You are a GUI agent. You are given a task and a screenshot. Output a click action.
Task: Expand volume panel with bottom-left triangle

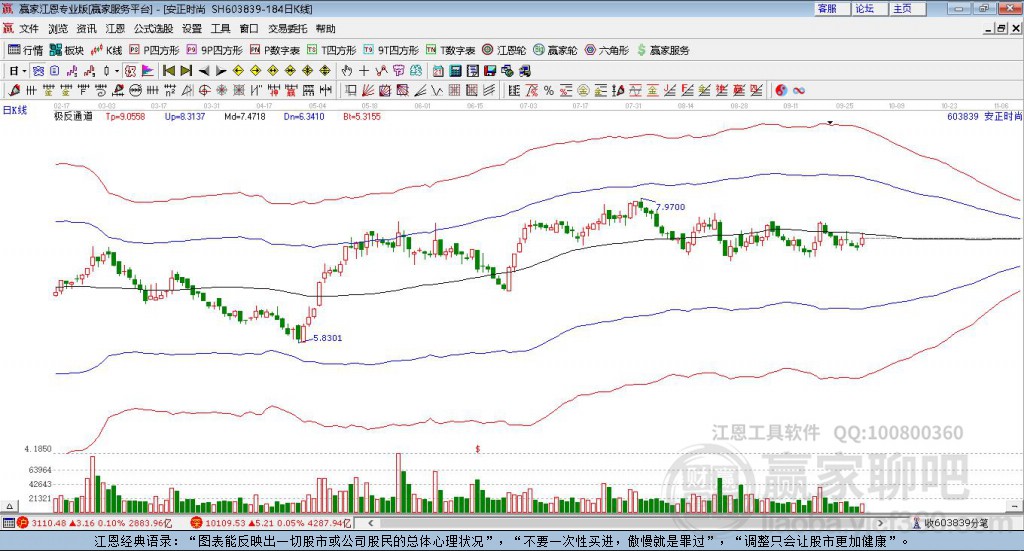[x=9, y=506]
